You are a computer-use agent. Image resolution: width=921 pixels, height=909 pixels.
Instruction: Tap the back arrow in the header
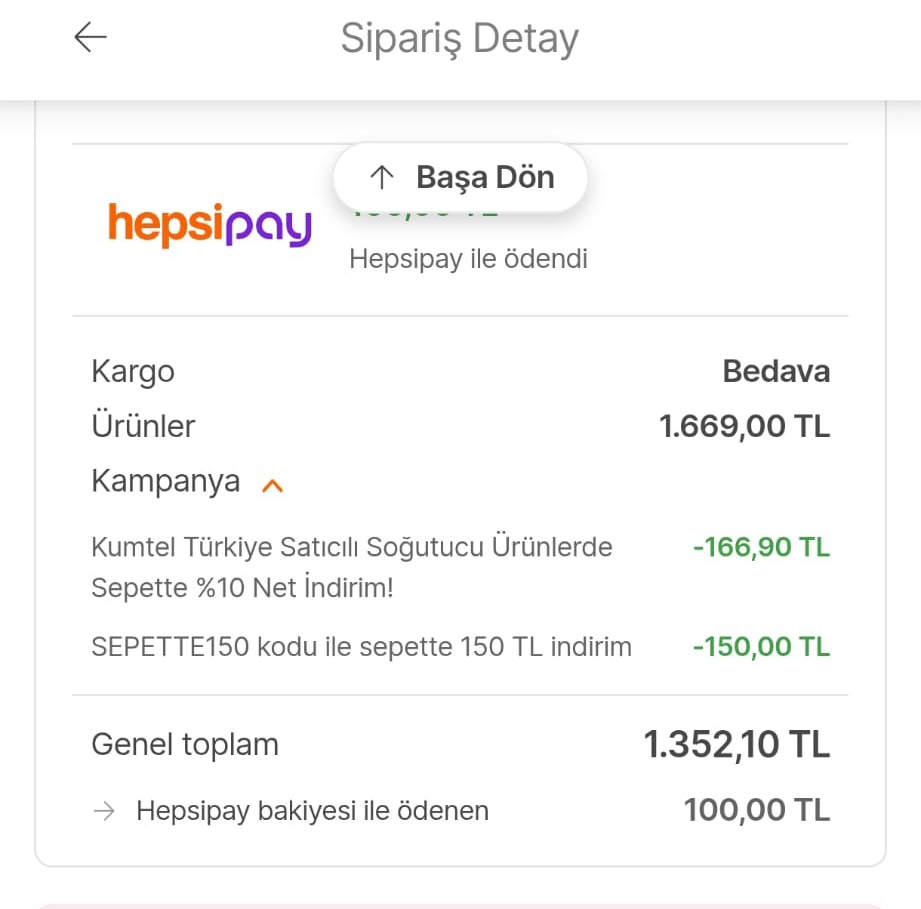point(90,37)
